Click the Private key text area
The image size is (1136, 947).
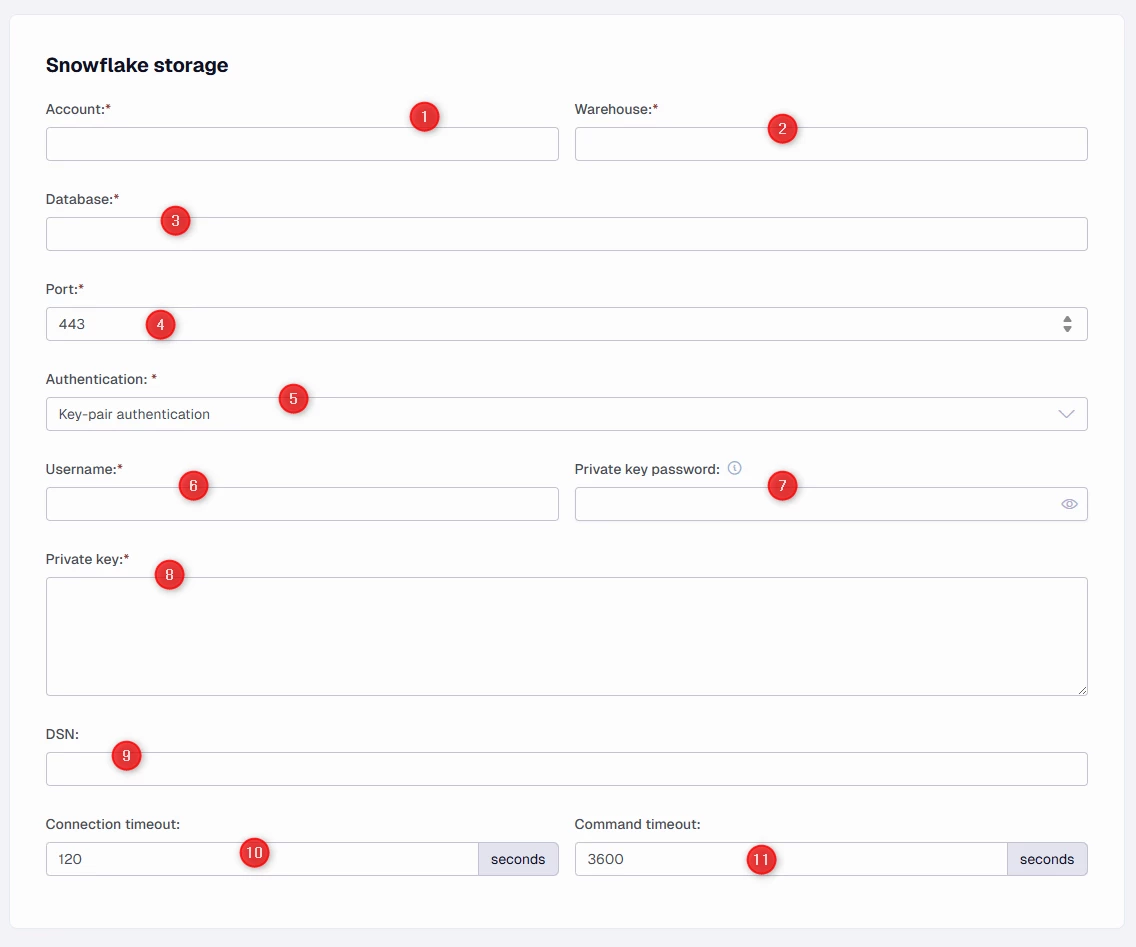[x=567, y=636]
